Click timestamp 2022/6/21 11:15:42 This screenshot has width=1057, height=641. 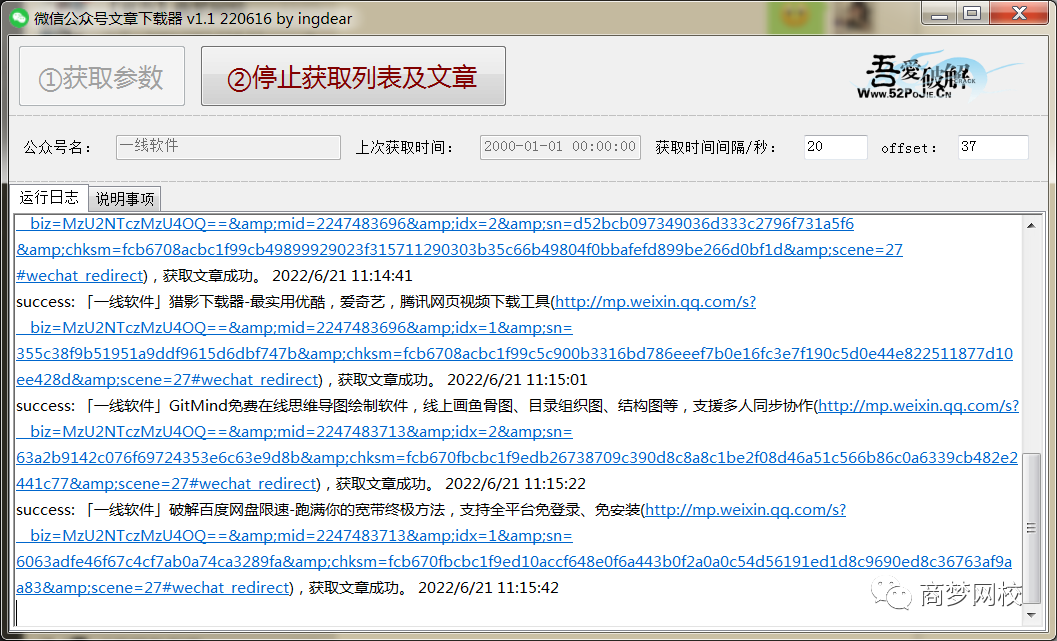click(489, 587)
